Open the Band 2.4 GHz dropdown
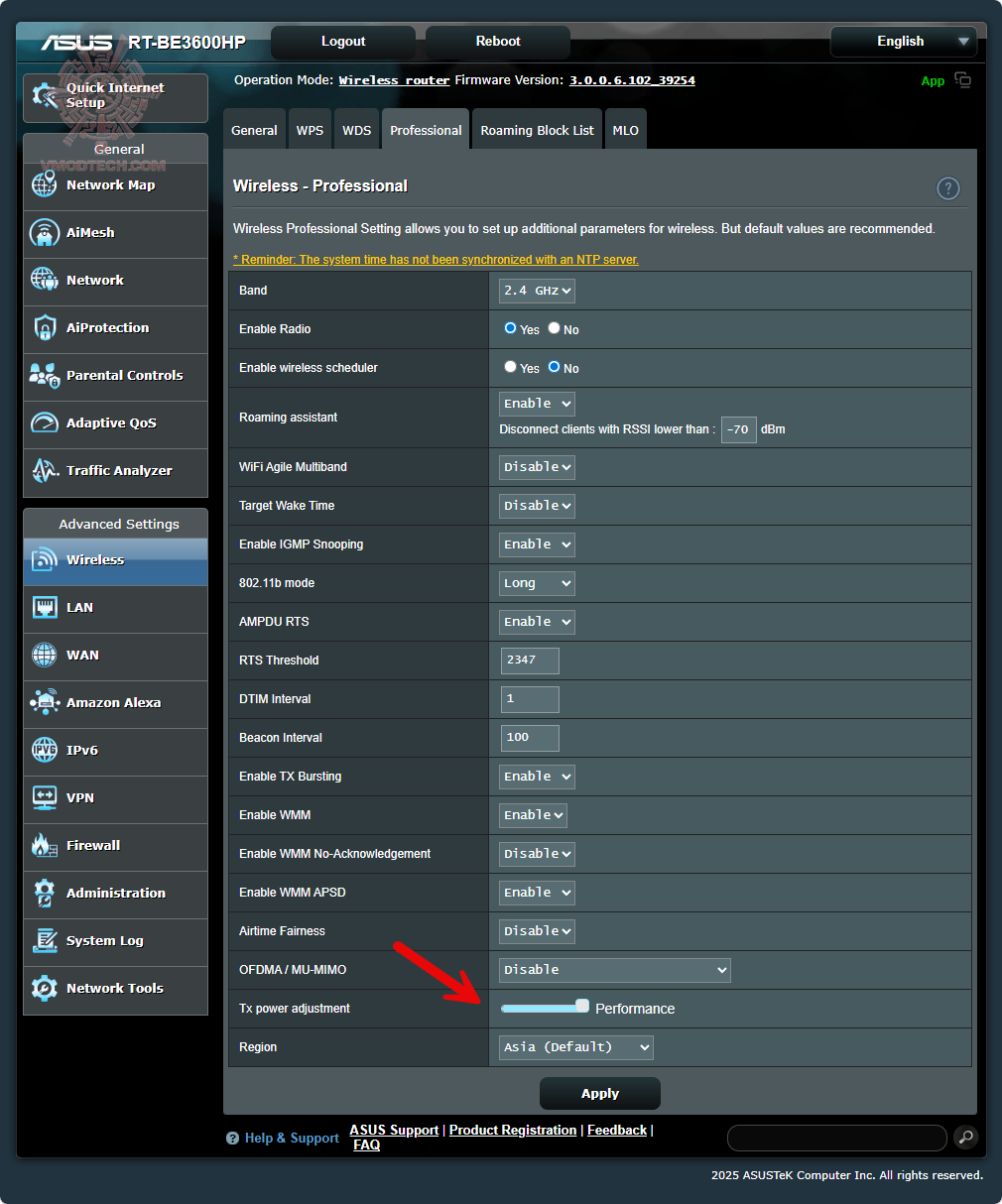 pos(537,291)
